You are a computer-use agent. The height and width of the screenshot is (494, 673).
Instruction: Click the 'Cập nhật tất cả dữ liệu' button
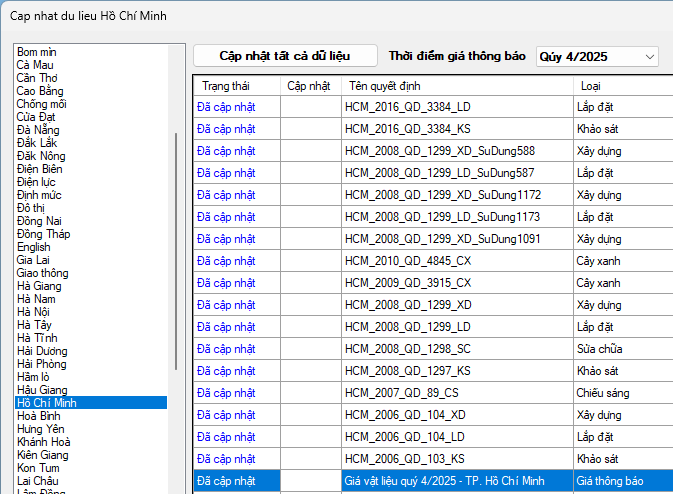[285, 56]
